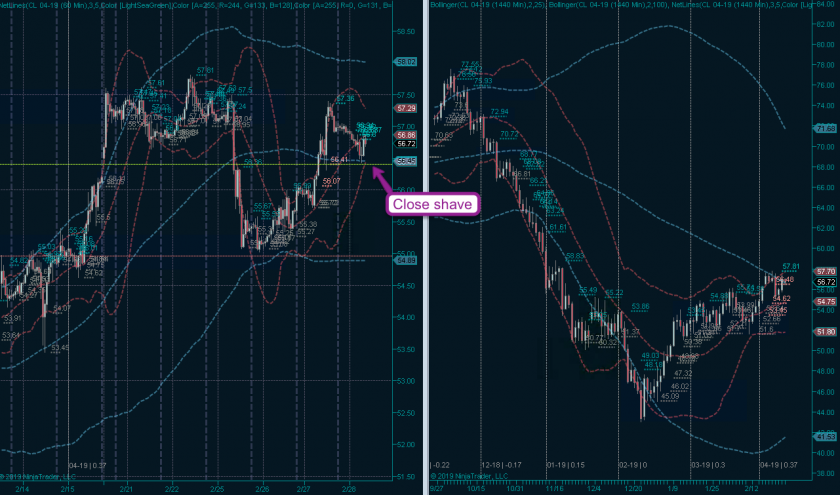
Task: Select the 56.07 net line label
Action: (x=331, y=181)
